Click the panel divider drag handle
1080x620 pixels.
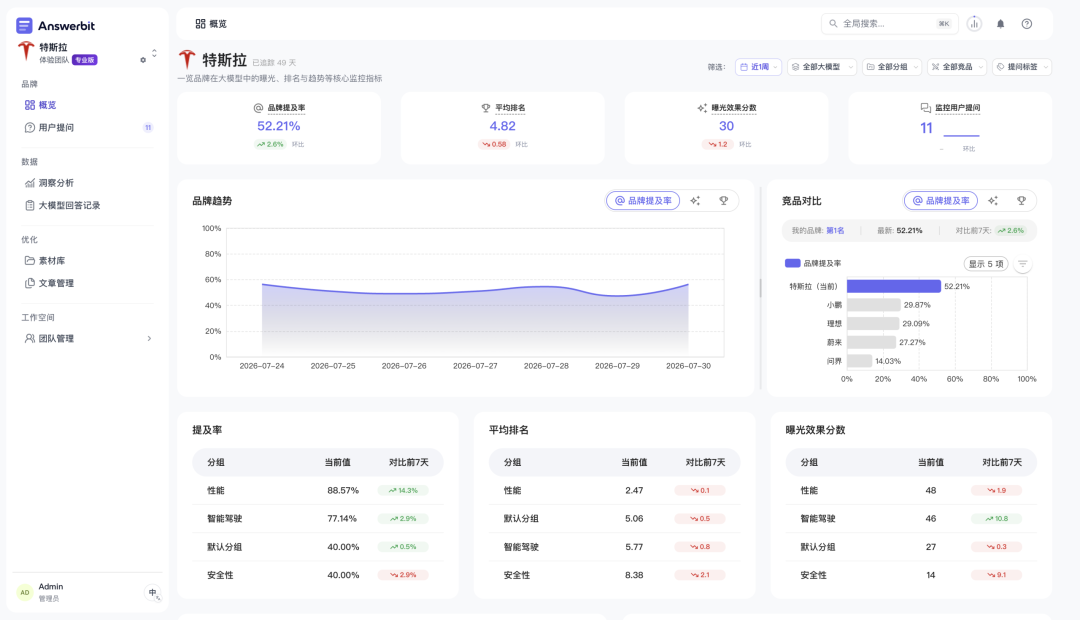(760, 288)
